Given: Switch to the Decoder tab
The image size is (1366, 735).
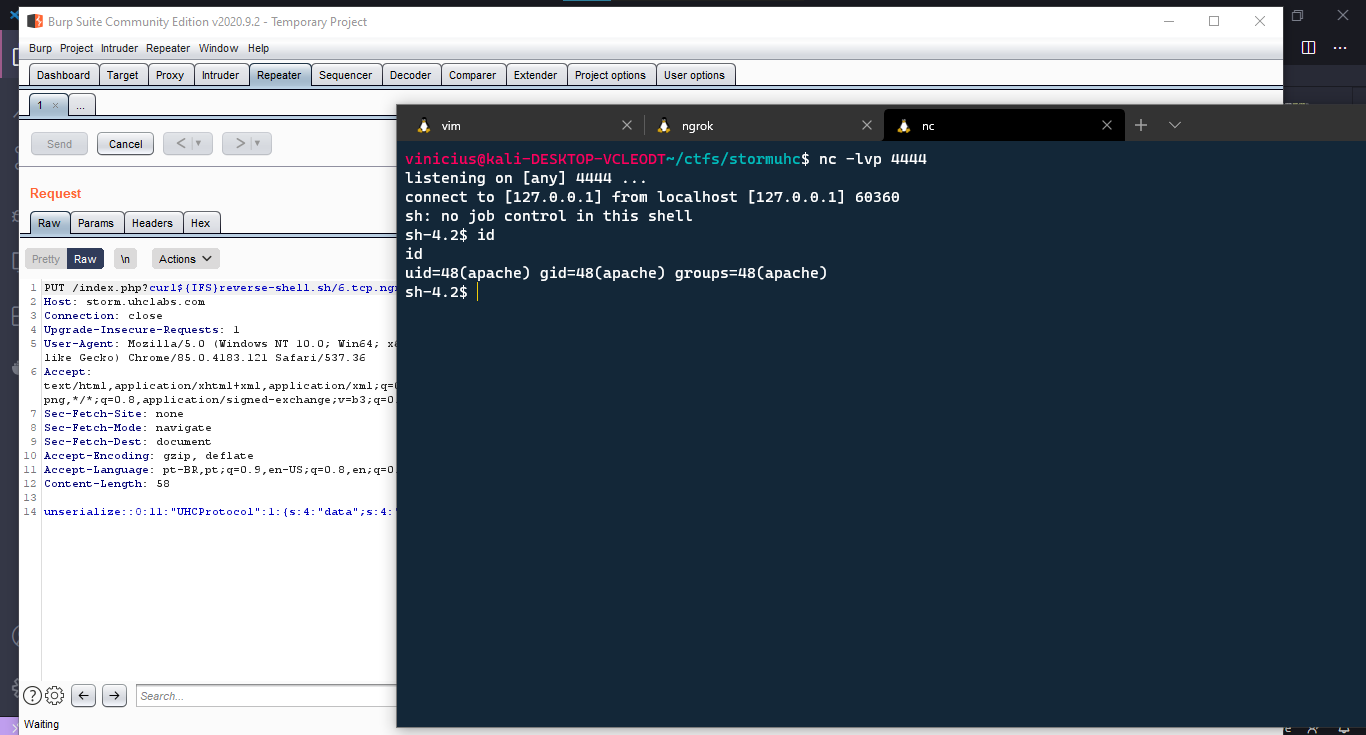Looking at the screenshot, I should 411,75.
